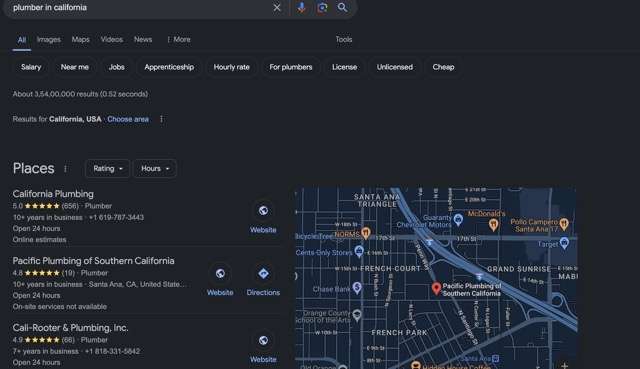
Task: Switch to the Videos tab
Action: coord(112,40)
